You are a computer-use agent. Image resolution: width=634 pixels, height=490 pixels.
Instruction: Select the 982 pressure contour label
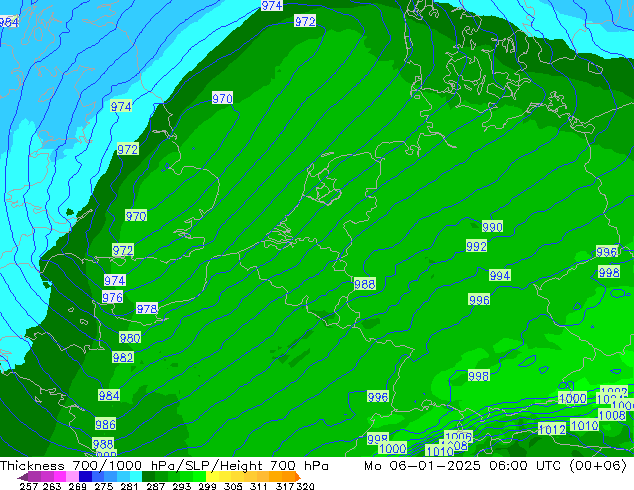123,357
